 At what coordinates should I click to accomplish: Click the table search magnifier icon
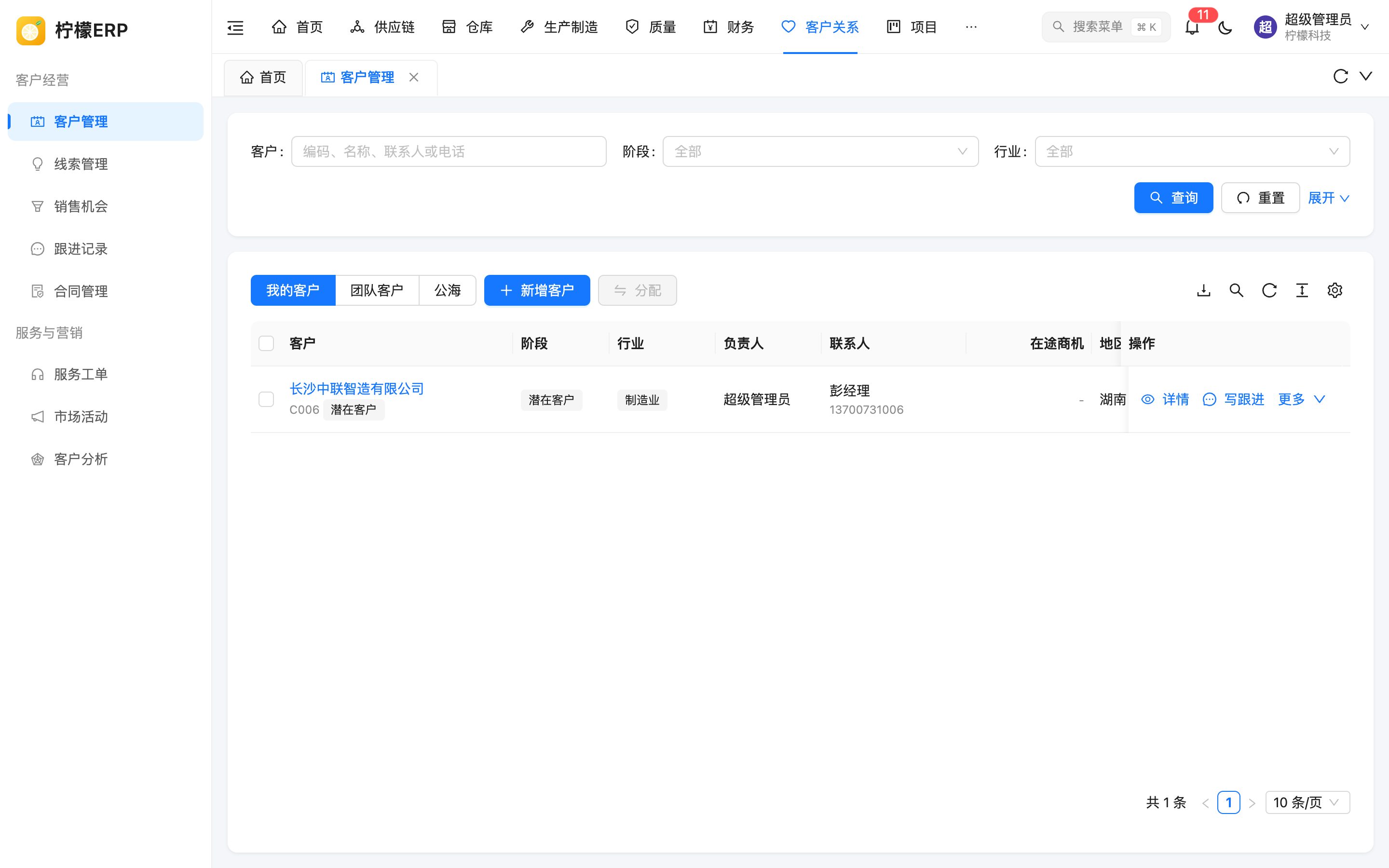(1236, 290)
